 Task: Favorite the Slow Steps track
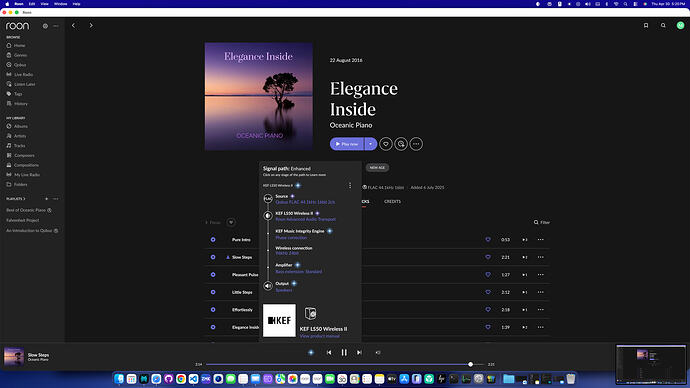coord(488,257)
